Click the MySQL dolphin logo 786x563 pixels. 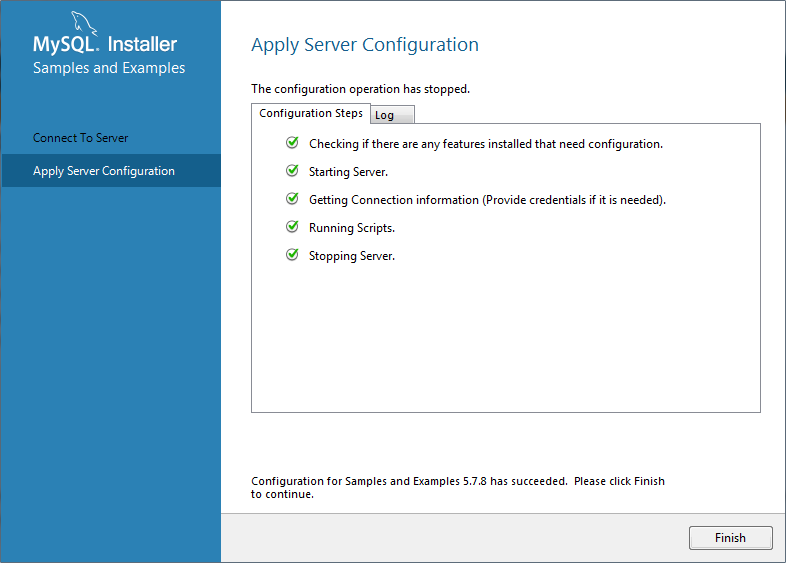pyautogui.click(x=84, y=23)
